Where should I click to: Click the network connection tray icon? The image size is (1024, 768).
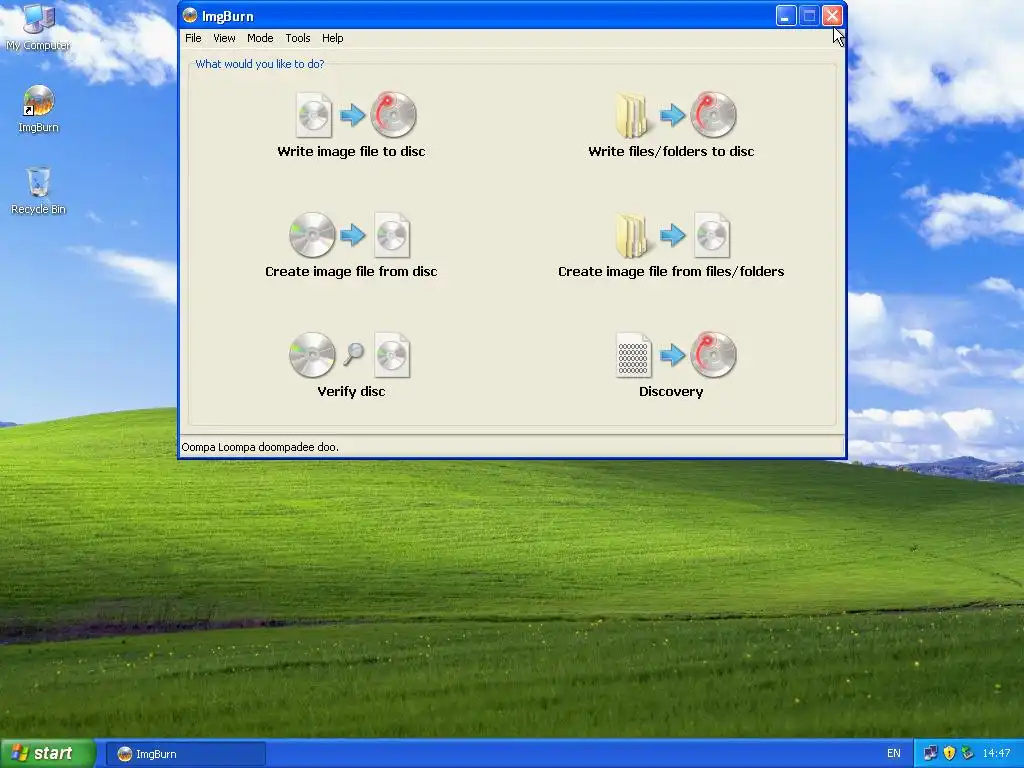click(931, 753)
